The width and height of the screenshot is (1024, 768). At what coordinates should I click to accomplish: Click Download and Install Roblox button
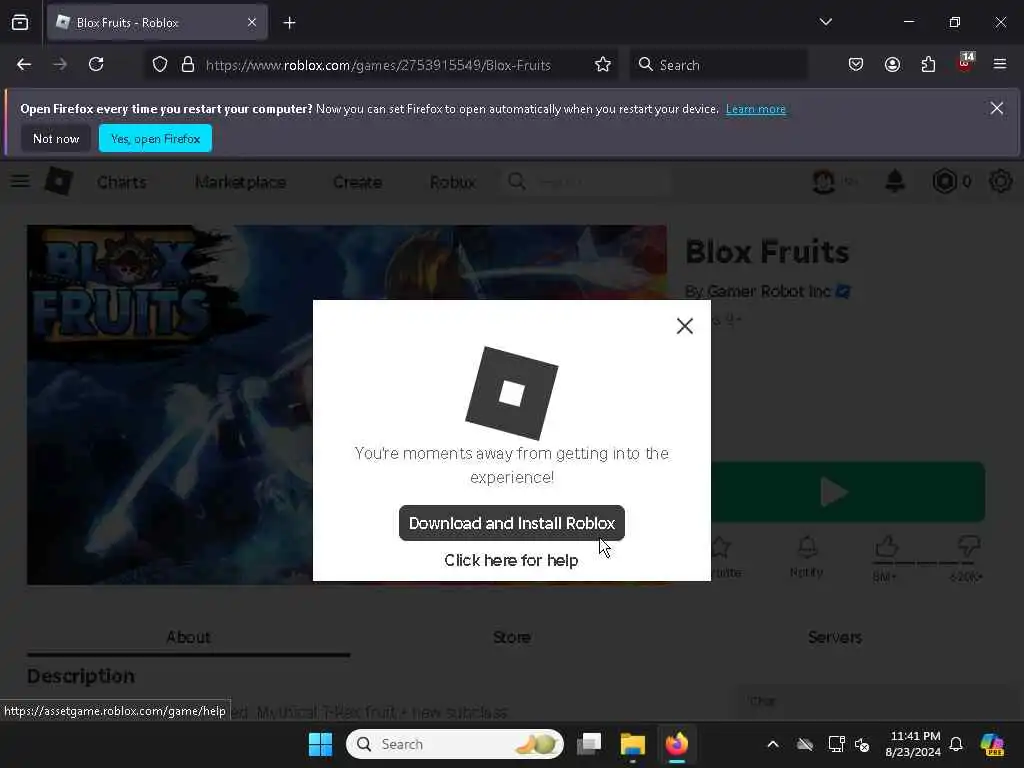[511, 523]
